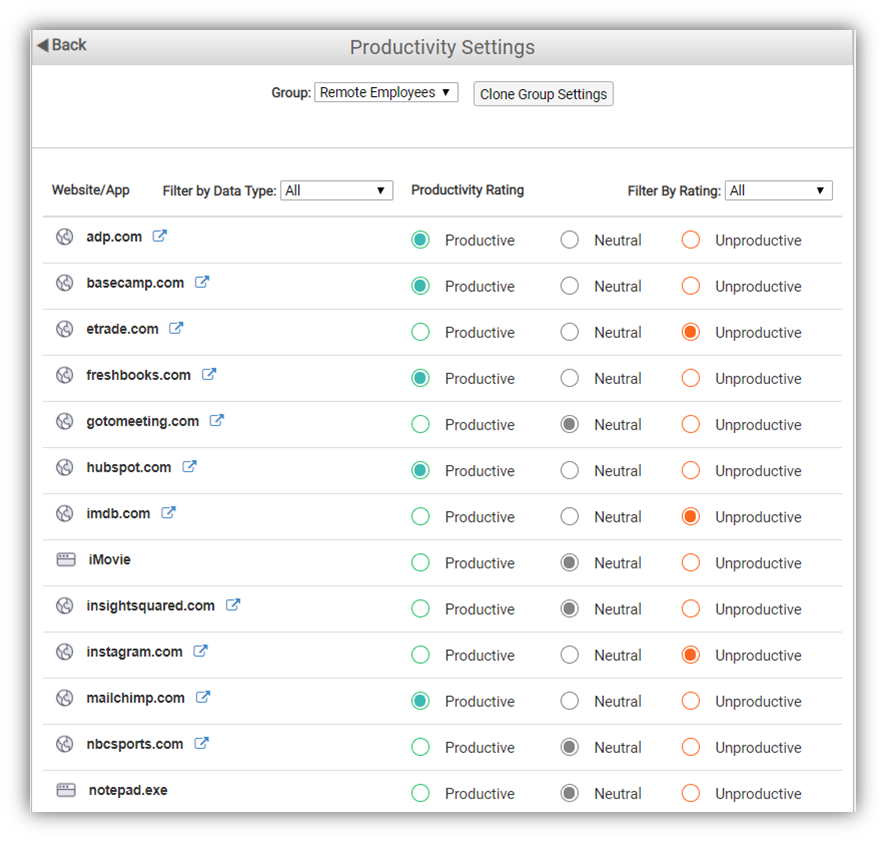Open external link icon next to insightsquared.com

pos(233,605)
